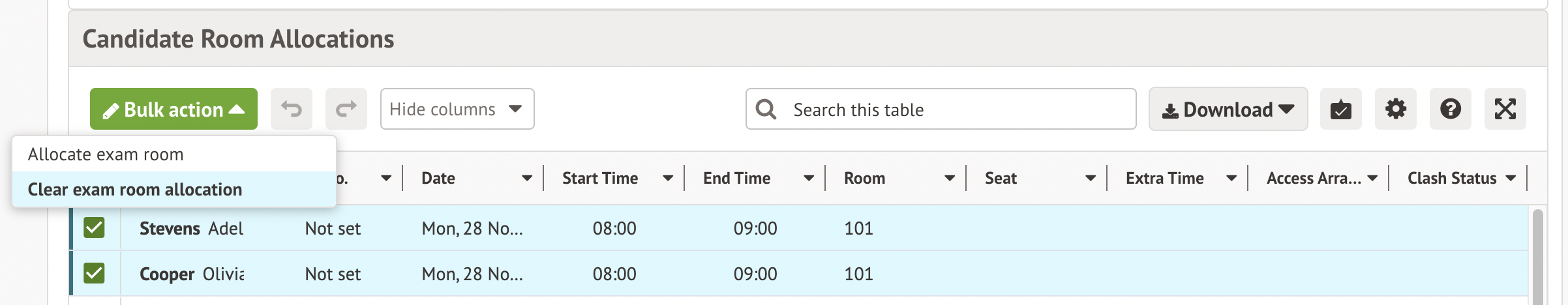Open the table settings gear icon
This screenshot has height=305, width=1568.
coord(1395,109)
